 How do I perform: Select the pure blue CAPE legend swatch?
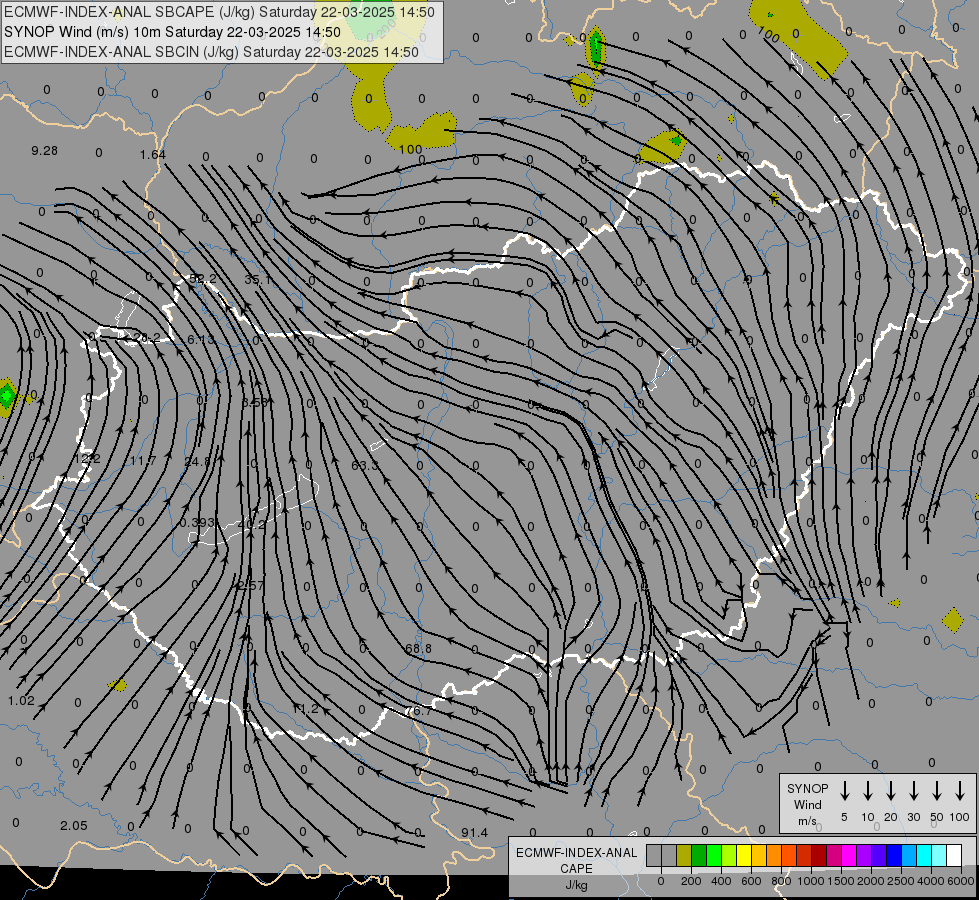(x=893, y=856)
